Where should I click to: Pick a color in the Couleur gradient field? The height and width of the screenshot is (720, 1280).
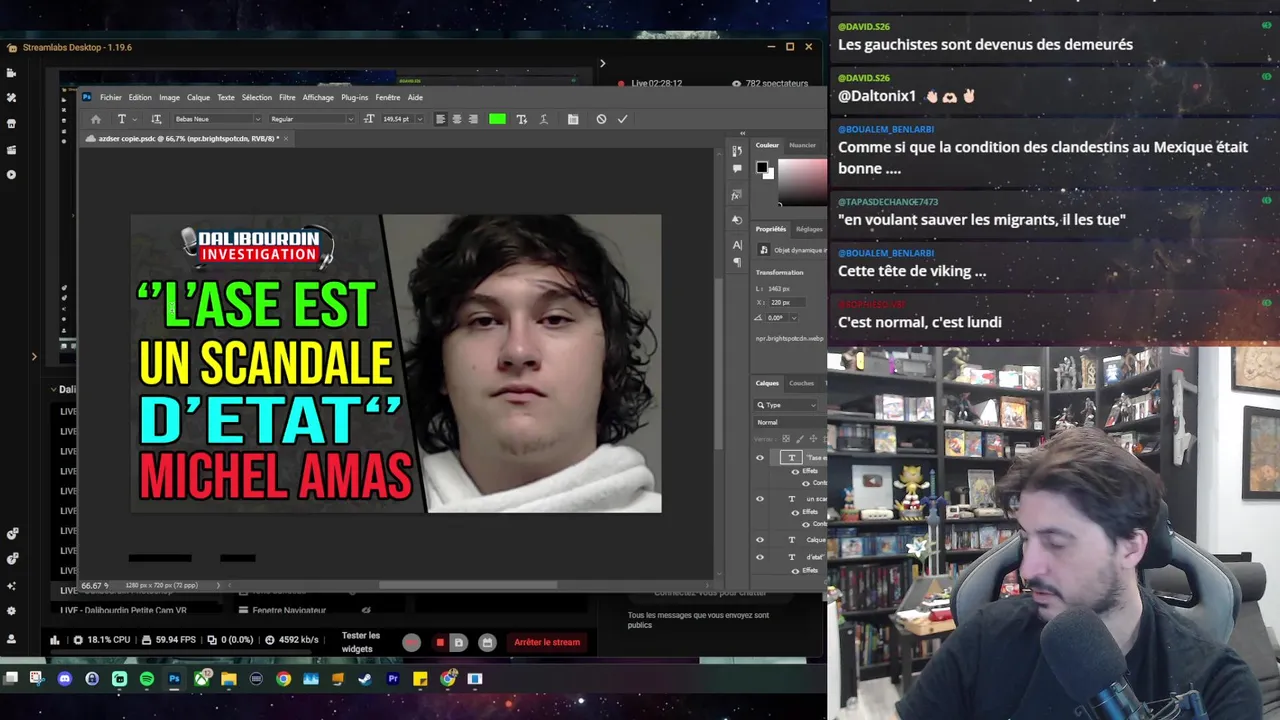pos(803,181)
